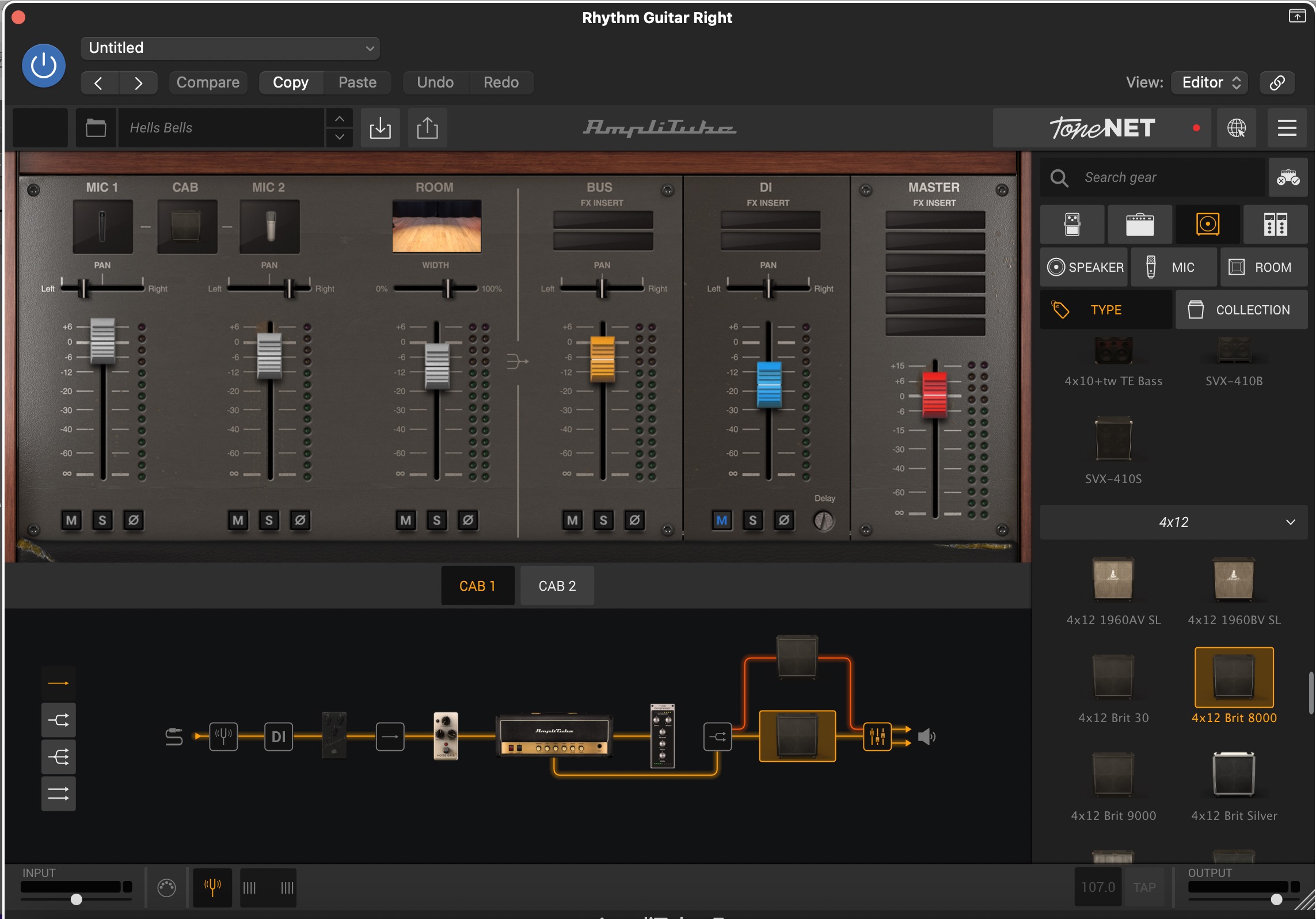Solo the ROOM channel

437,521
